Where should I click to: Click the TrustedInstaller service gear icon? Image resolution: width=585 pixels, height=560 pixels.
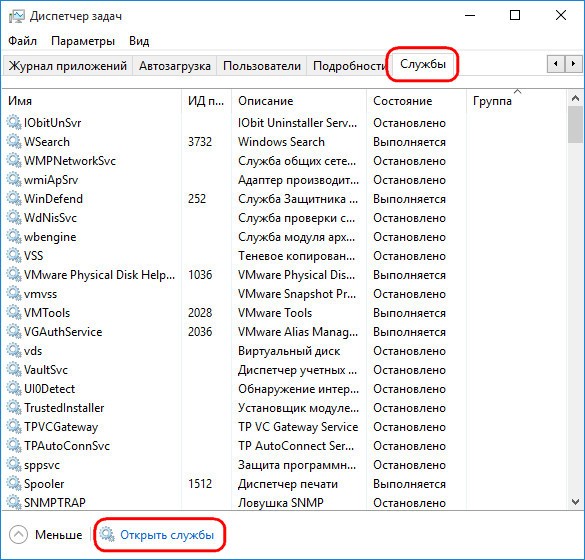point(14,408)
